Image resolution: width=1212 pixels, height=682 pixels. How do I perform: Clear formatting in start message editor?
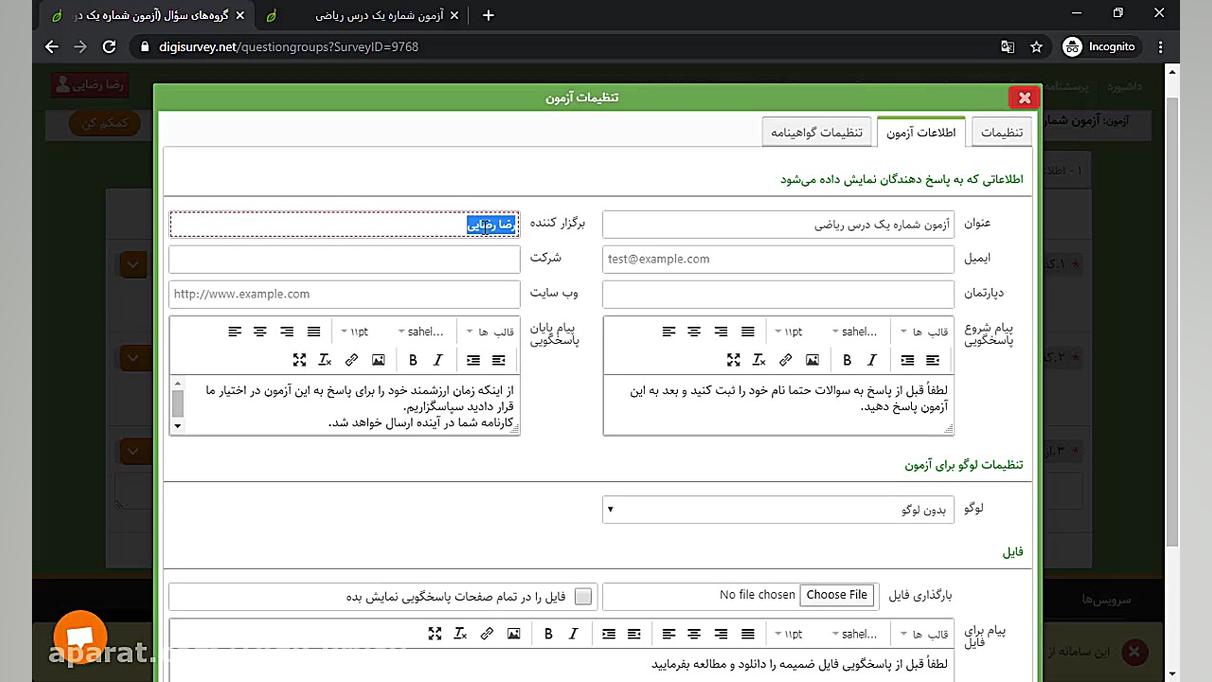(x=759, y=360)
